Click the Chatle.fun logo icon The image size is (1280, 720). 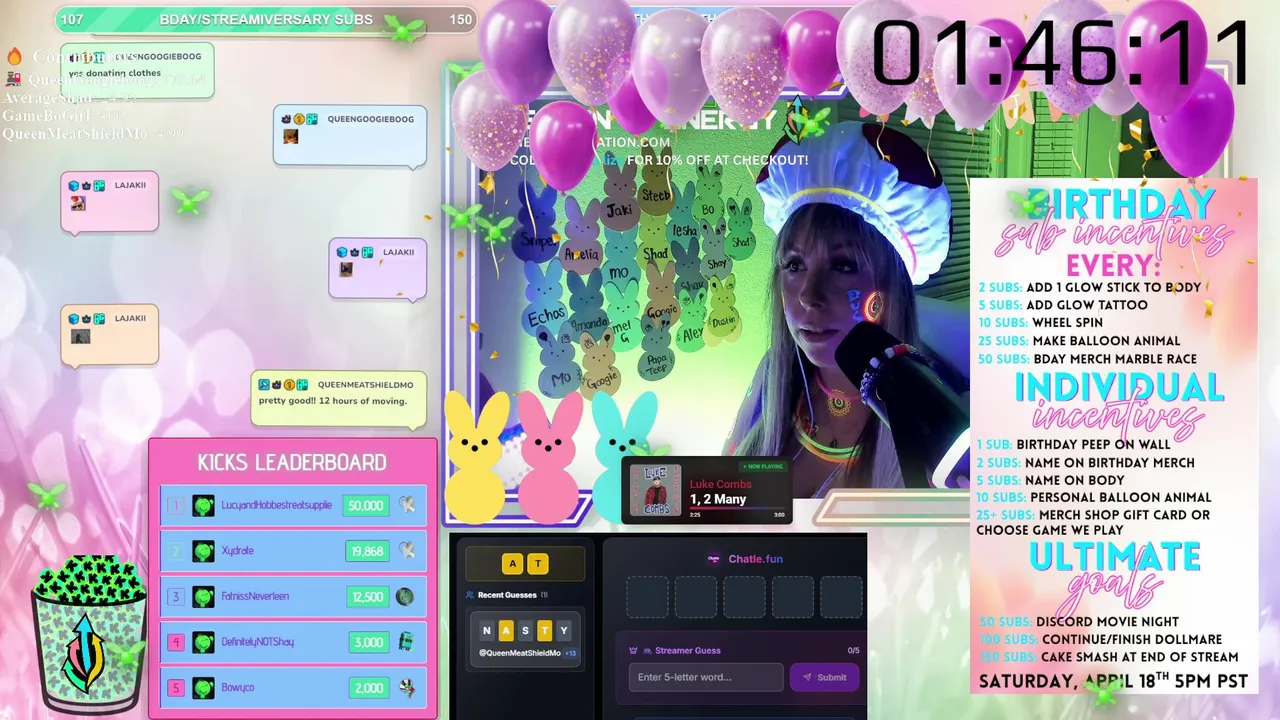(x=714, y=559)
